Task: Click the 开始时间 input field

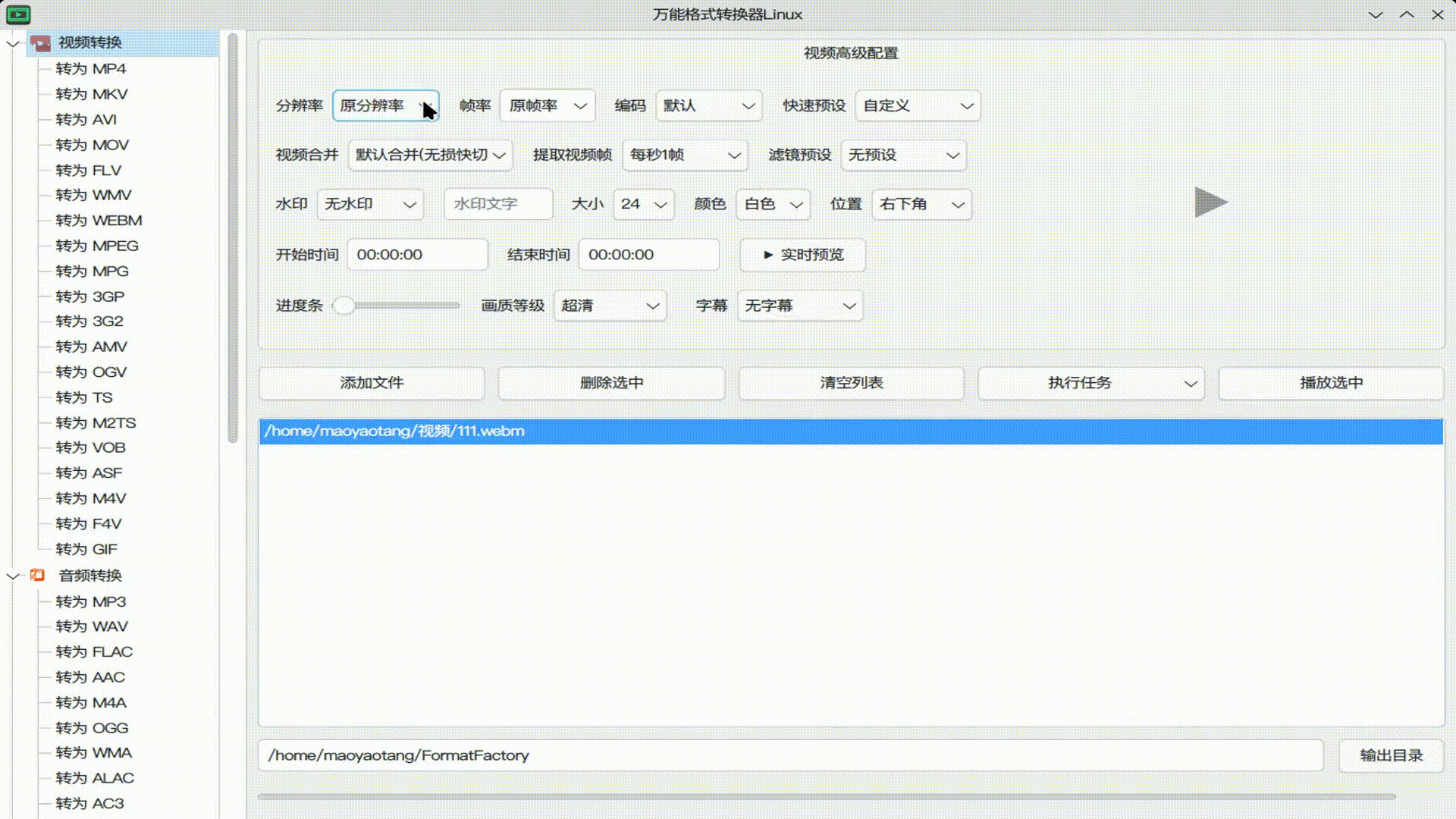Action: pos(418,256)
